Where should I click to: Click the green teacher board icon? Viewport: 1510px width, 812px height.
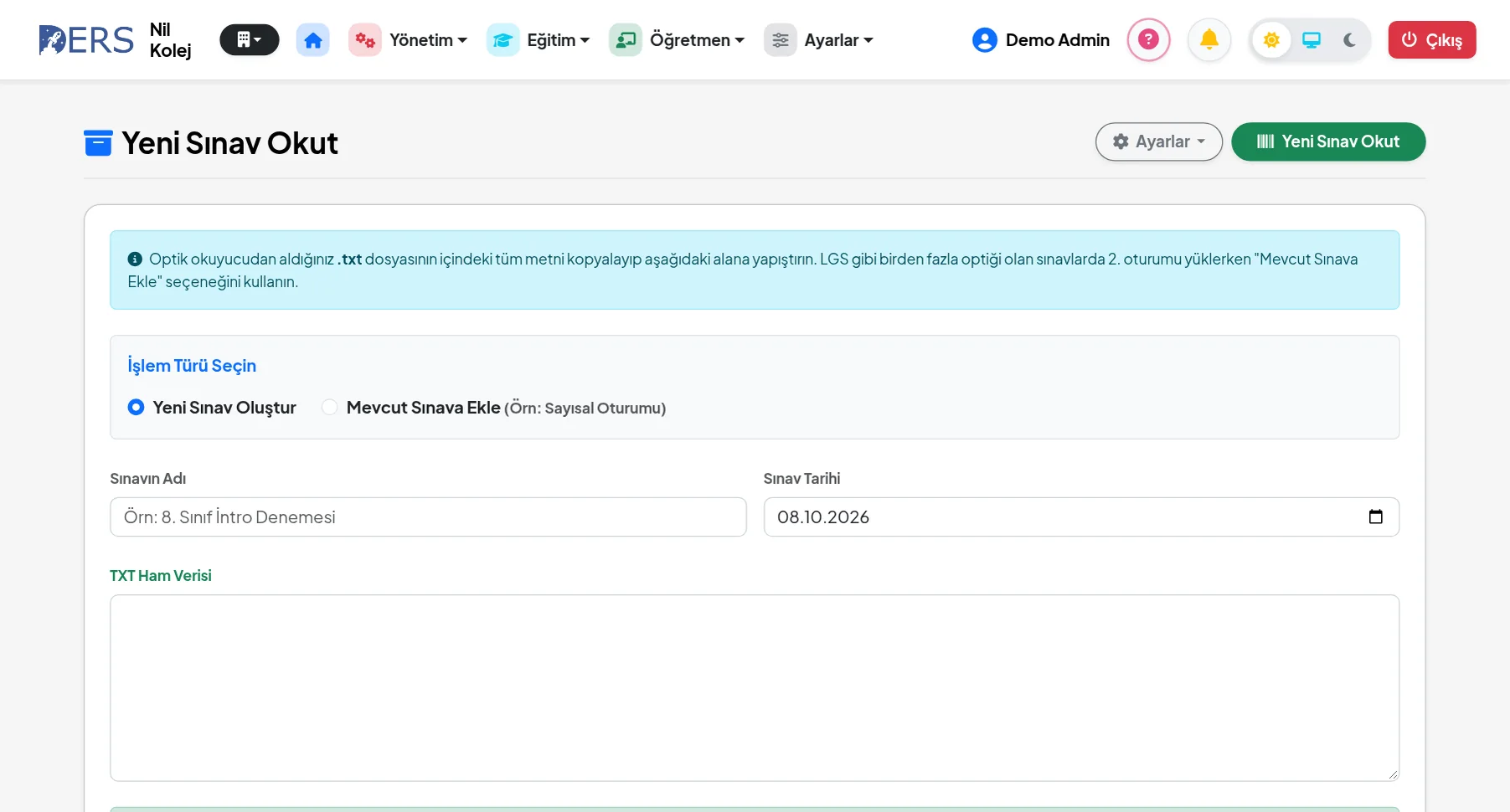(x=626, y=40)
